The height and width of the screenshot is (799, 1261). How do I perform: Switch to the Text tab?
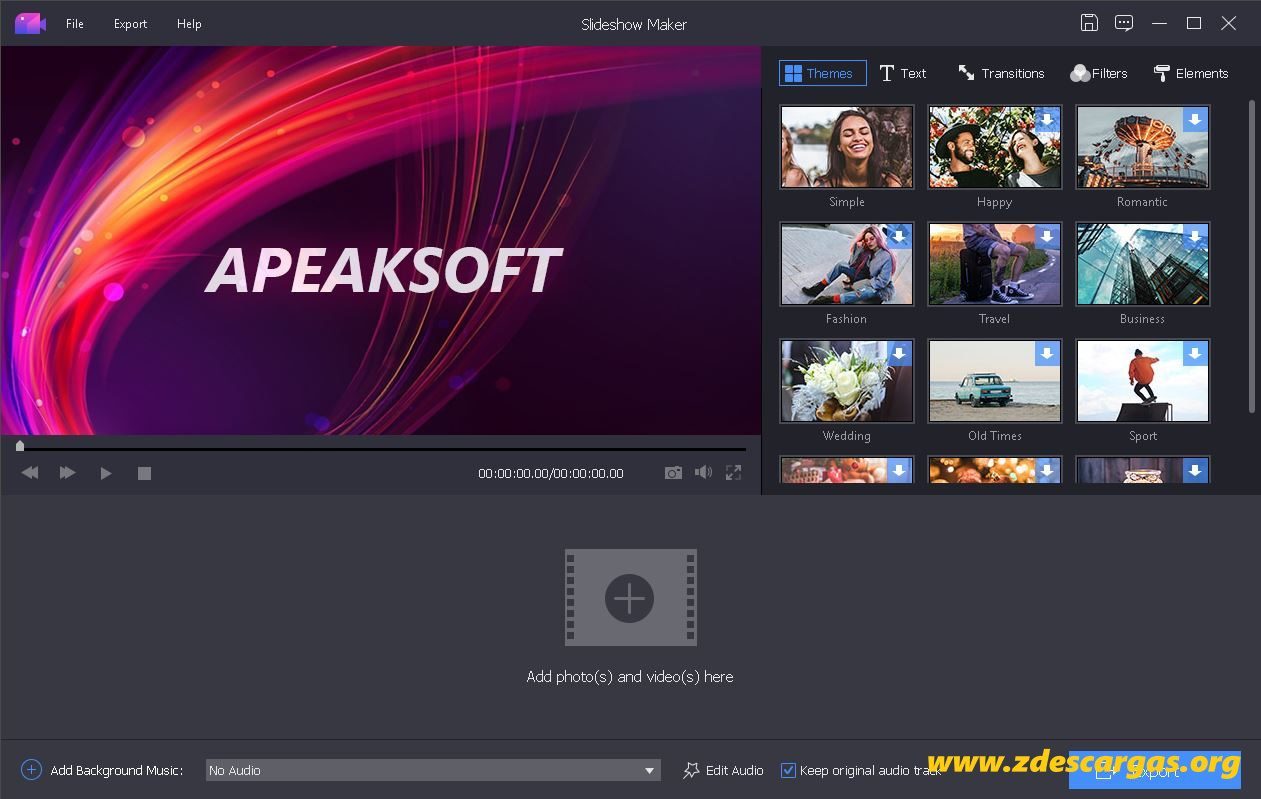coord(903,73)
